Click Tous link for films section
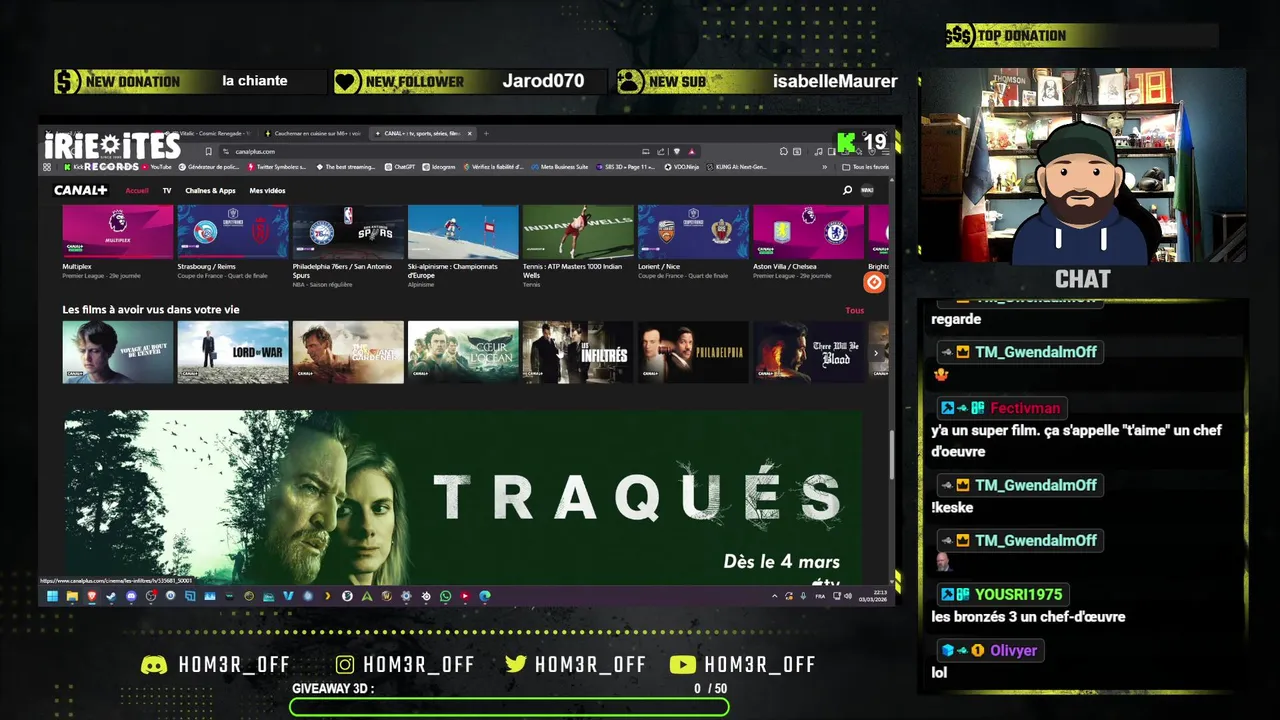The image size is (1280, 720). [x=855, y=310]
